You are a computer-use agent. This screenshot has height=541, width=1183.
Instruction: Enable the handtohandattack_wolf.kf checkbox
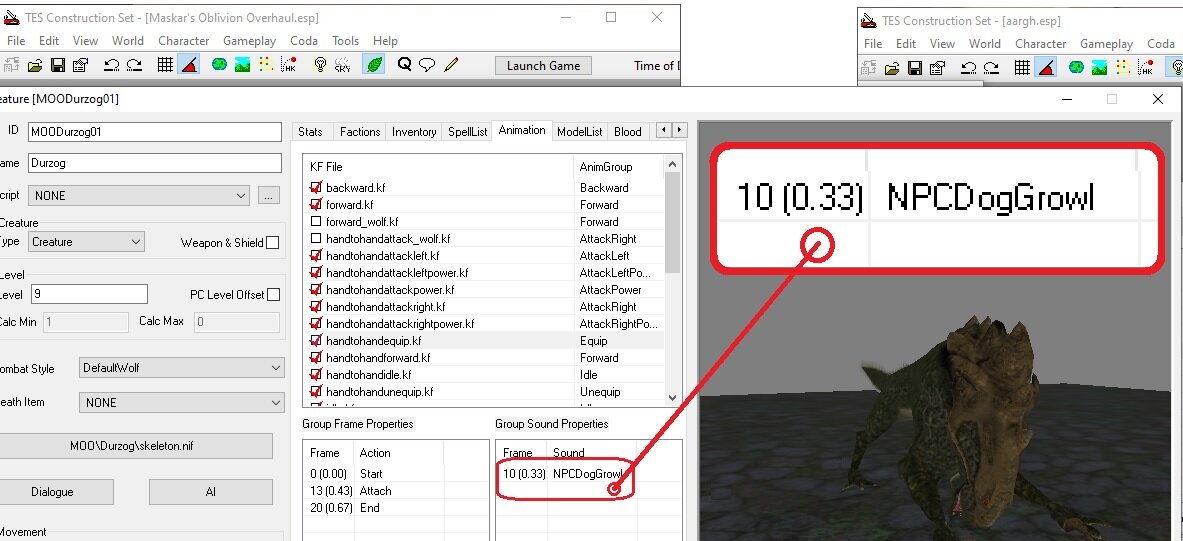[x=316, y=238]
